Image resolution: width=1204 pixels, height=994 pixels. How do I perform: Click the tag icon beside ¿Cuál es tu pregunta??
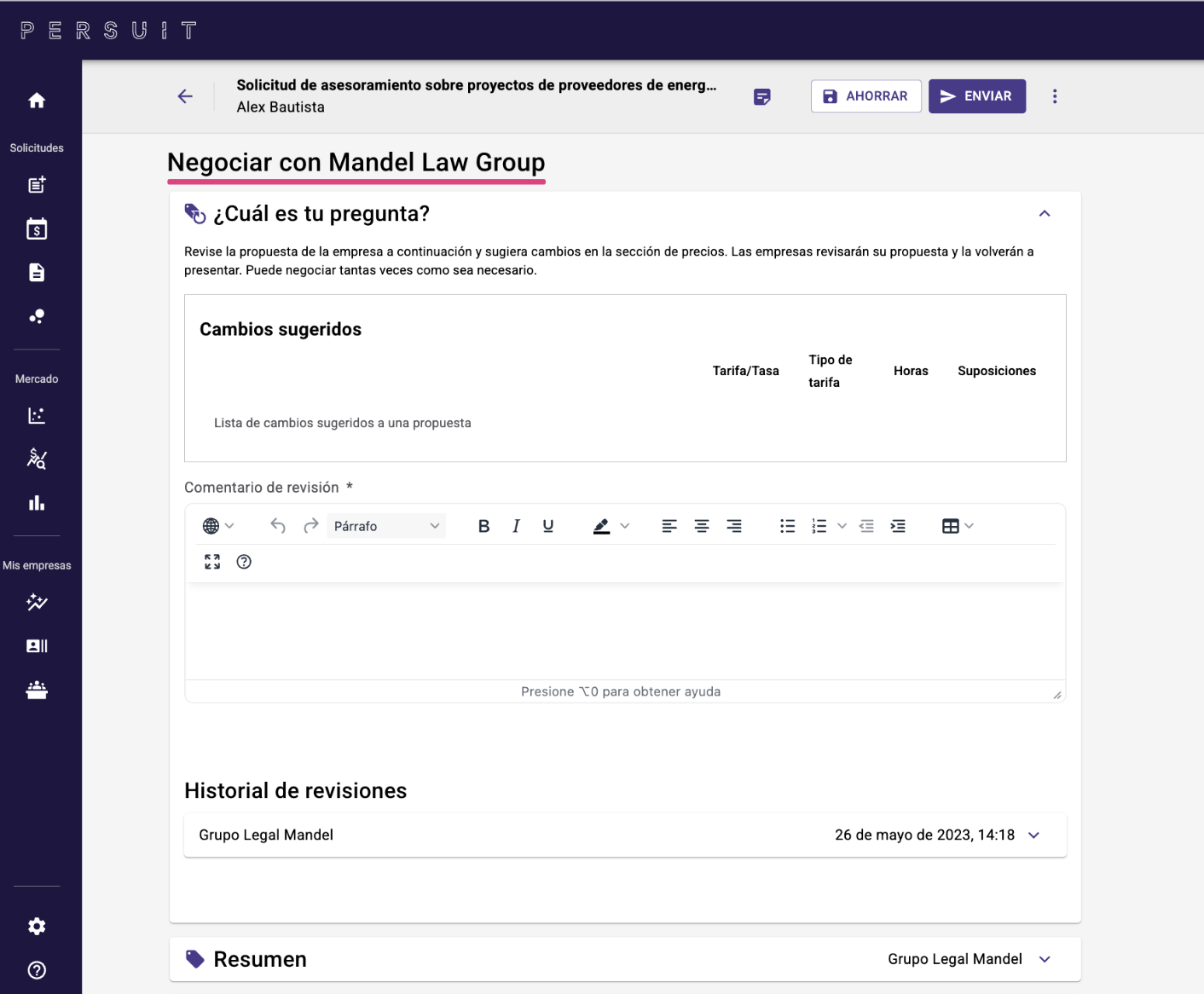pyautogui.click(x=195, y=214)
